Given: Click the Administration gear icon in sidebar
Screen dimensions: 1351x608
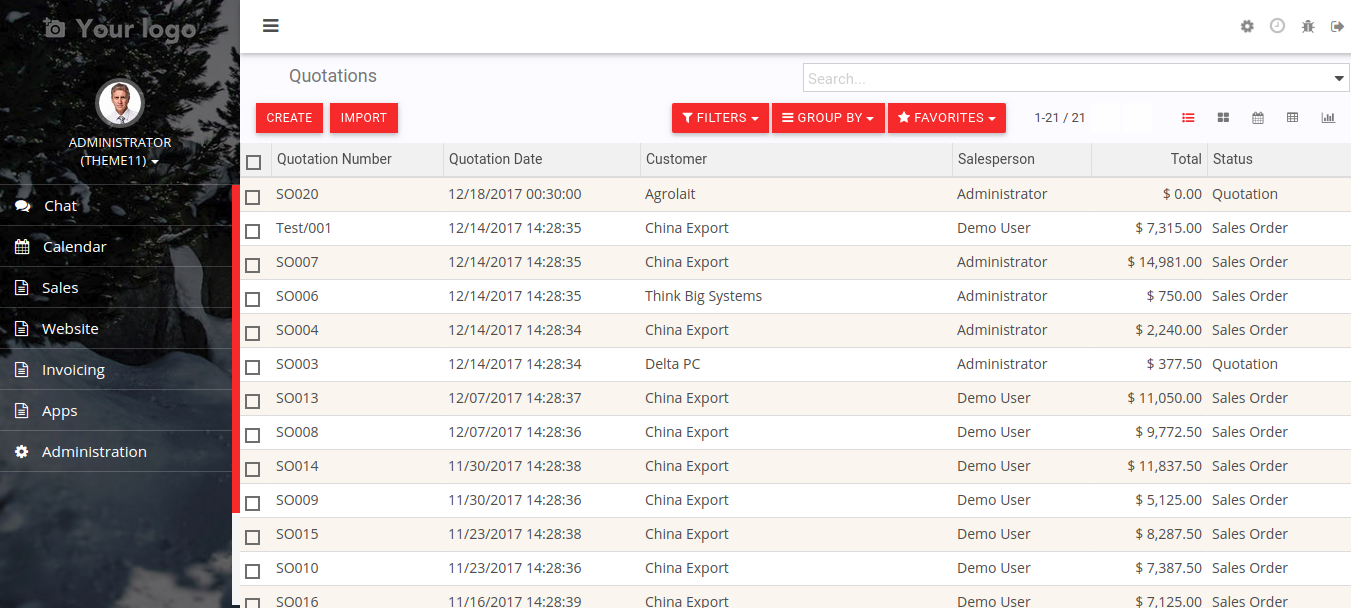Looking at the screenshot, I should point(22,452).
